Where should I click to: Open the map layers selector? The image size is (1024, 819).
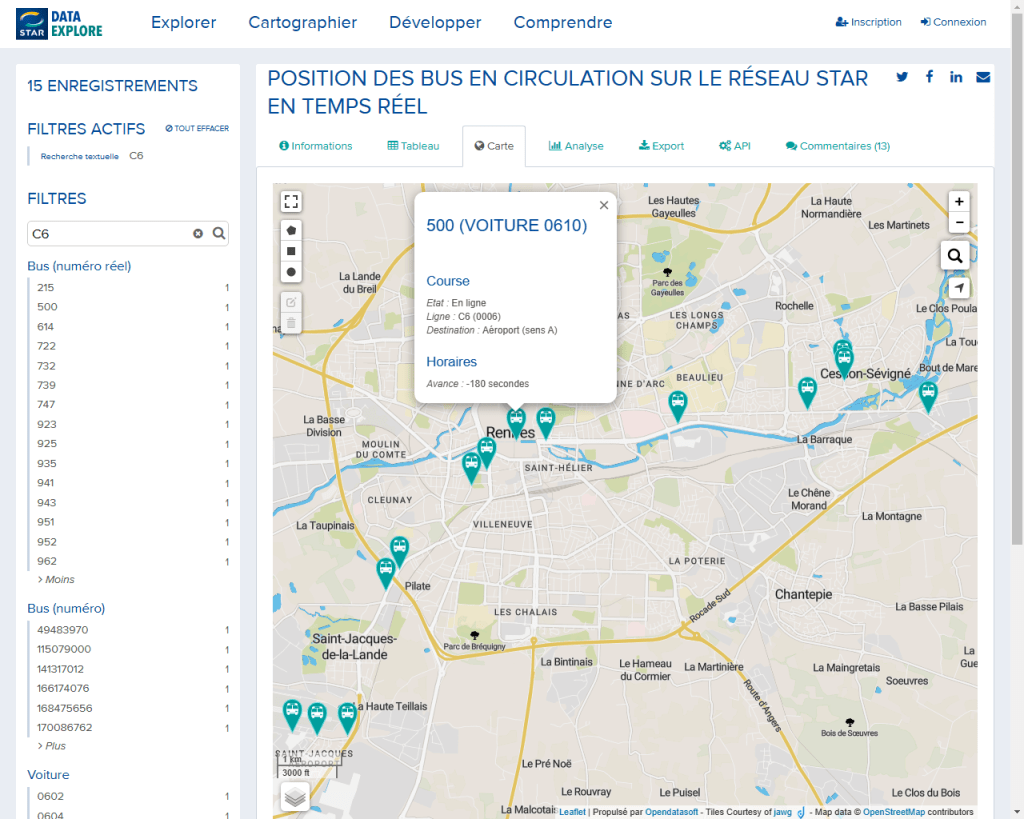294,796
